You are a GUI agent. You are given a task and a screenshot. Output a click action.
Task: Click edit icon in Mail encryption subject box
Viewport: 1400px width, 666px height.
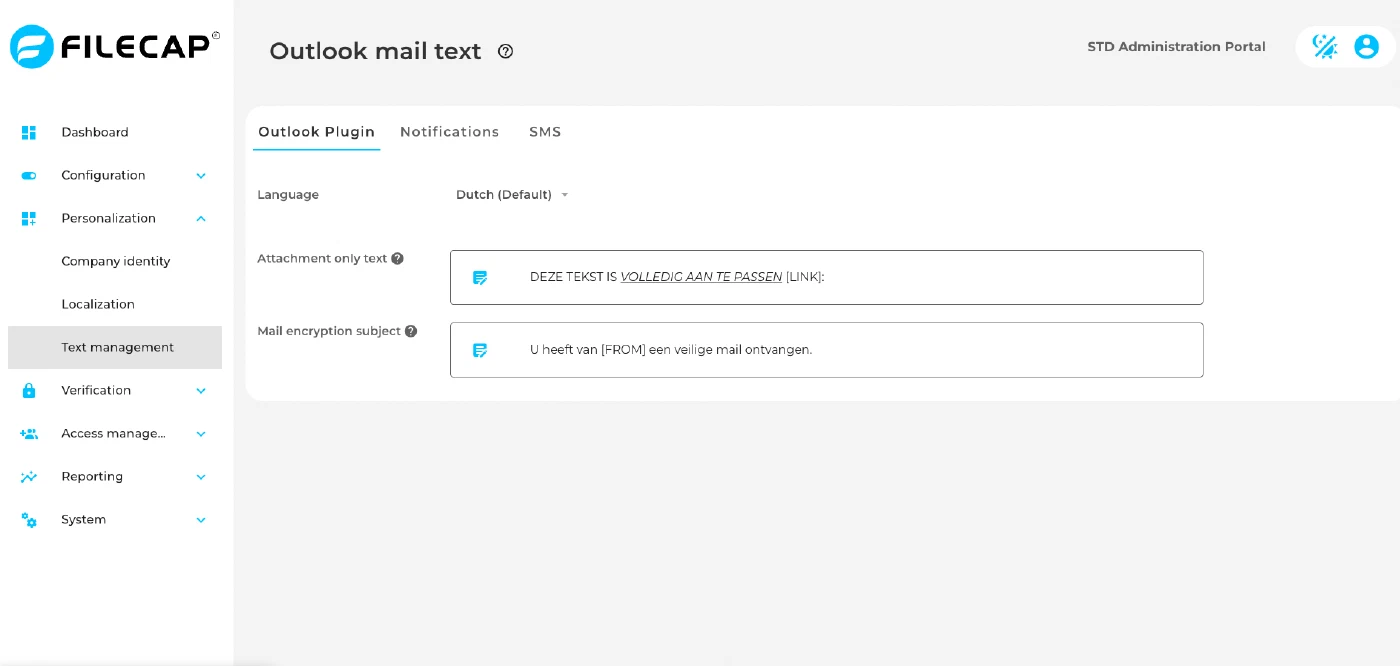click(480, 350)
